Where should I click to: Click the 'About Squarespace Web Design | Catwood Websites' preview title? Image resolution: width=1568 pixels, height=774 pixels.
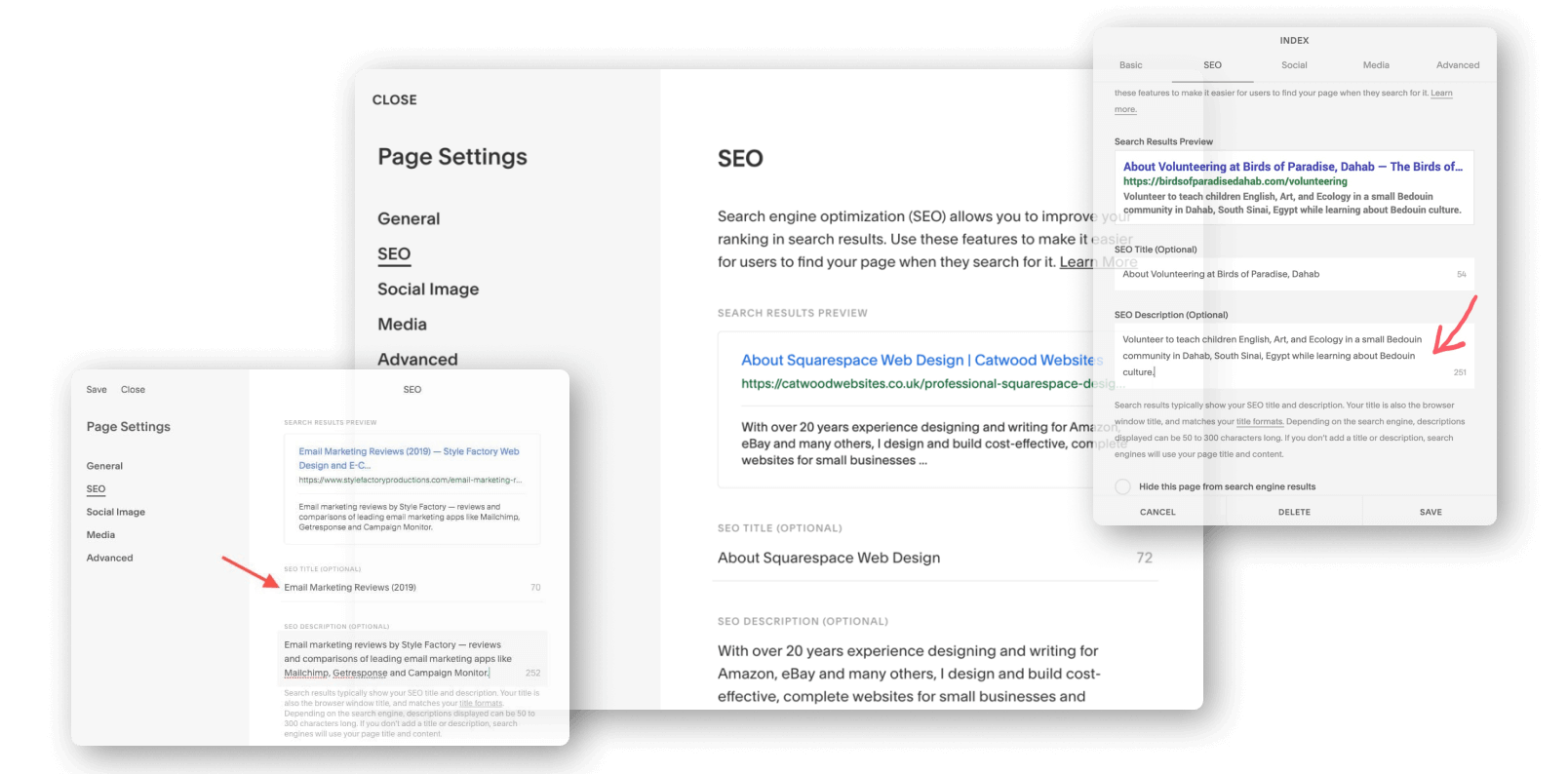click(921, 360)
